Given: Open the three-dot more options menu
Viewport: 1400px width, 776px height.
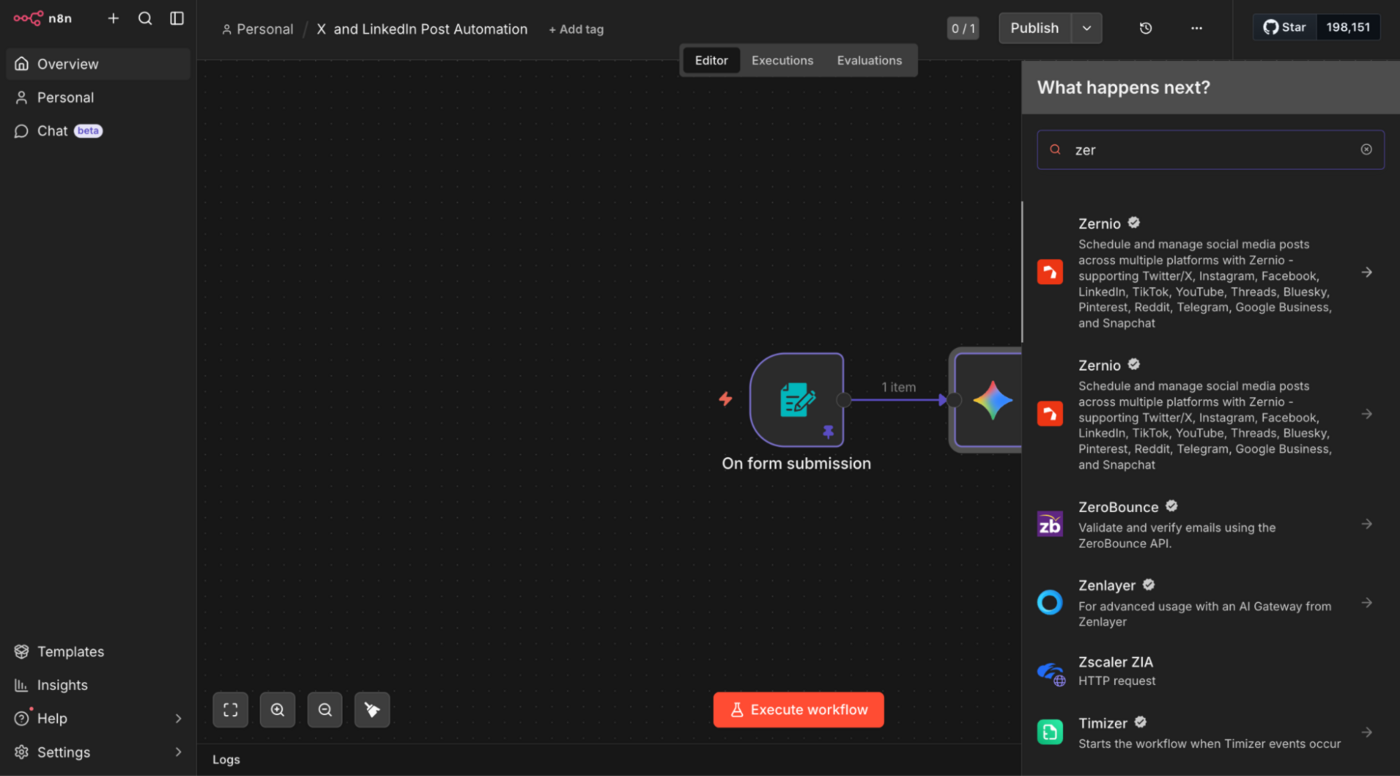Looking at the screenshot, I should (x=1197, y=28).
